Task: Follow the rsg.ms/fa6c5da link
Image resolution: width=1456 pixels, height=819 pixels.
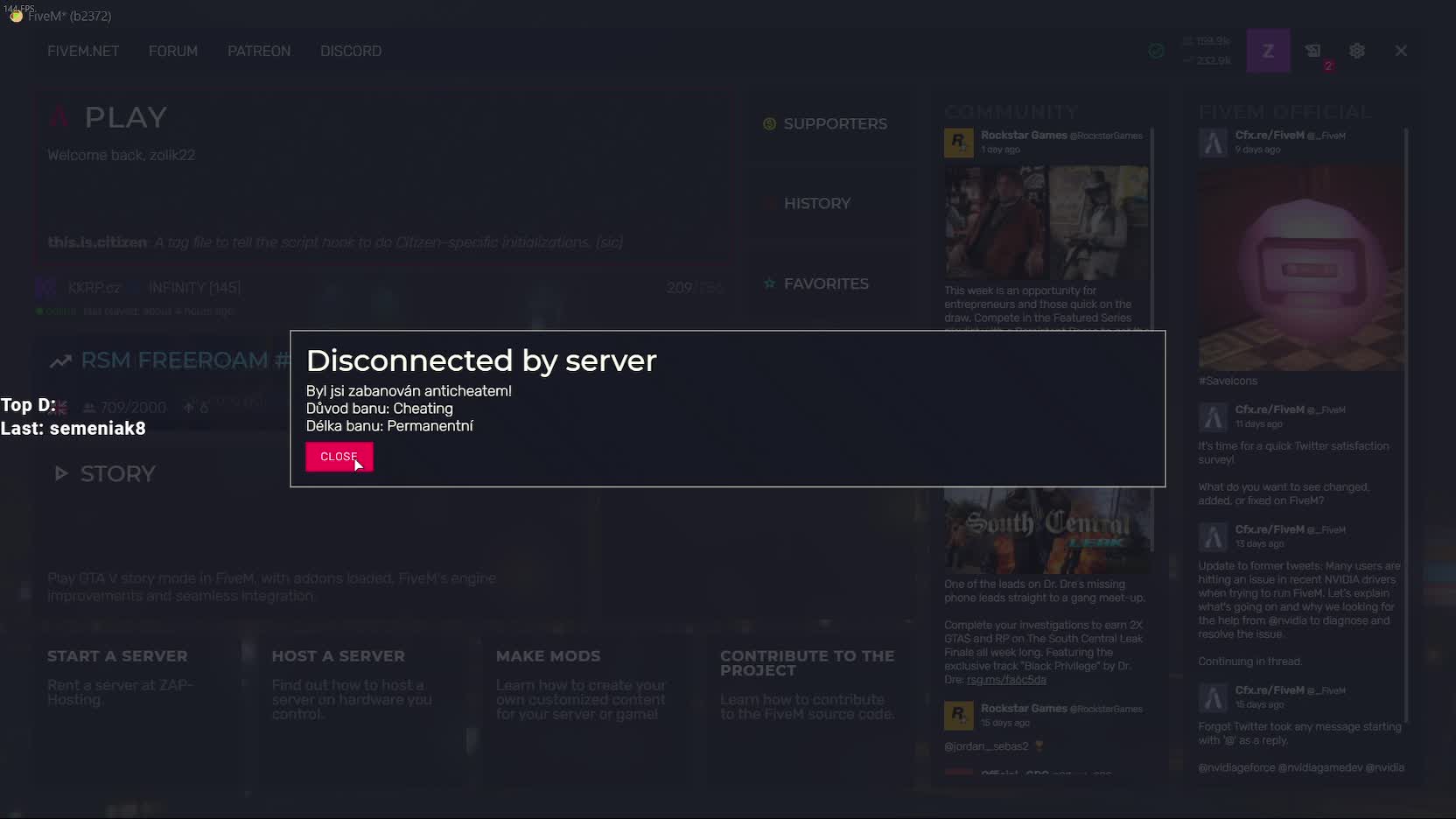Action: [x=1006, y=680]
